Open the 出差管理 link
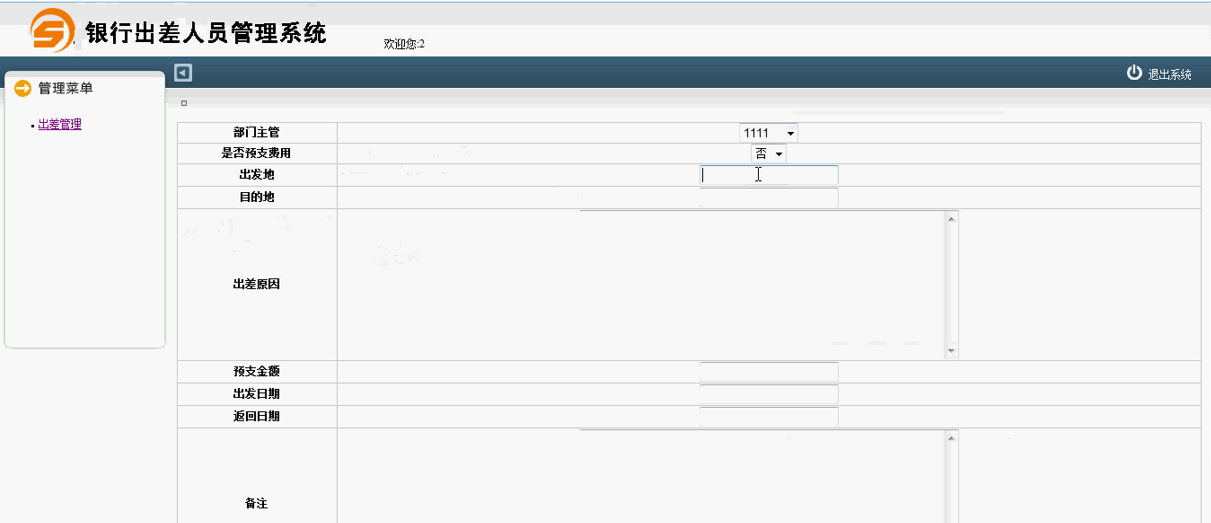 click(x=60, y=125)
